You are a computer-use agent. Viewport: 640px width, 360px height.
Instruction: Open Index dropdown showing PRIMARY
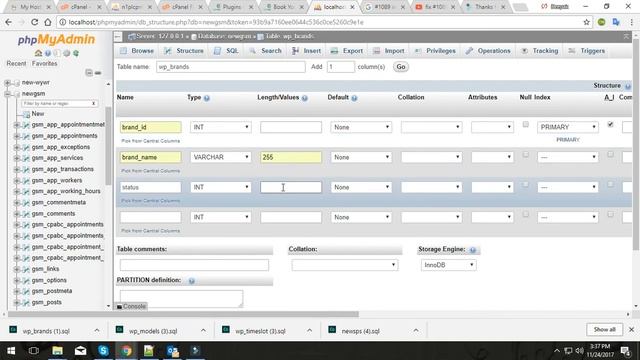[568, 127]
